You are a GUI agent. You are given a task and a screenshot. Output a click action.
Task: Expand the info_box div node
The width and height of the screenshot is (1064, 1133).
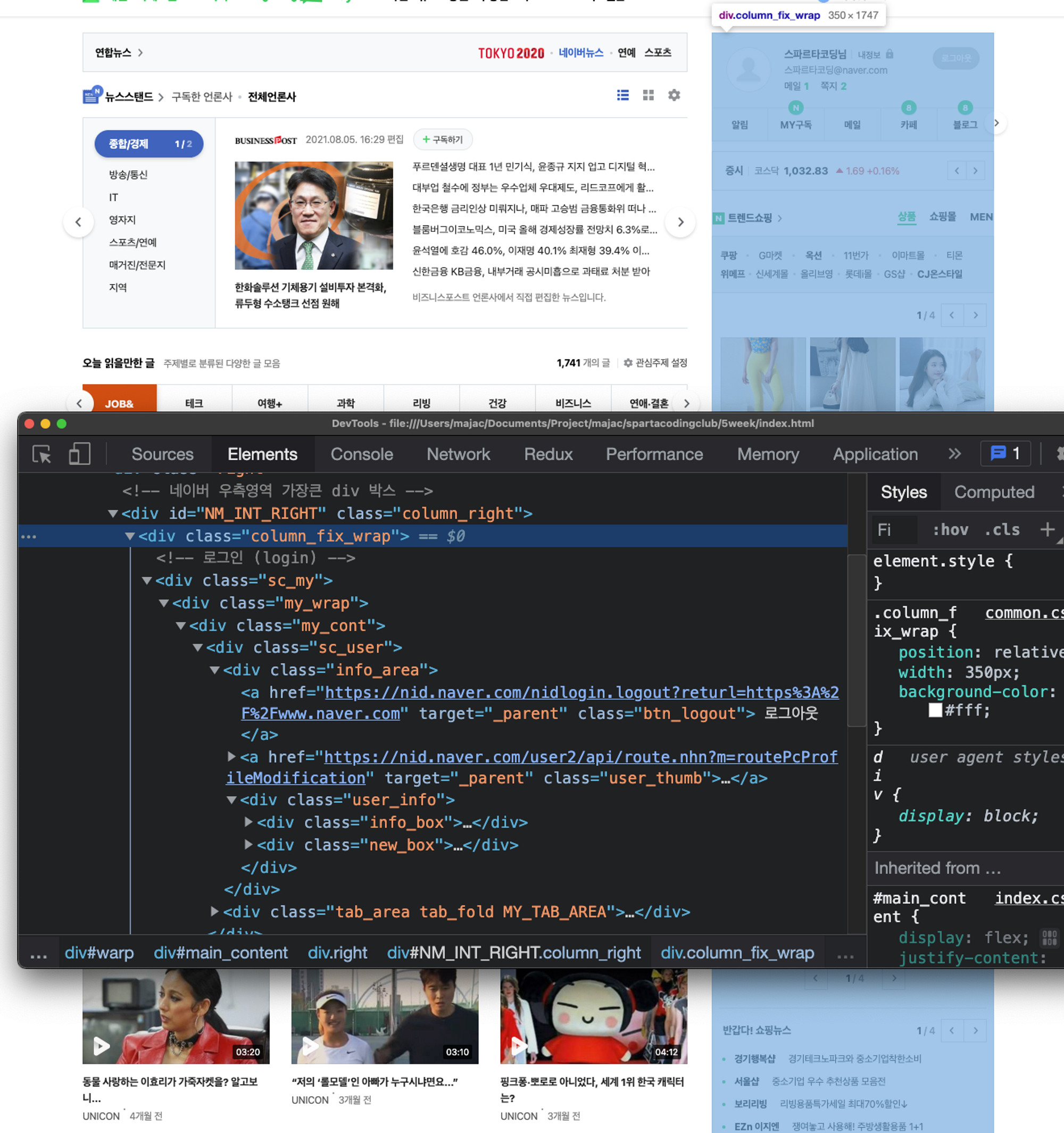tap(248, 822)
